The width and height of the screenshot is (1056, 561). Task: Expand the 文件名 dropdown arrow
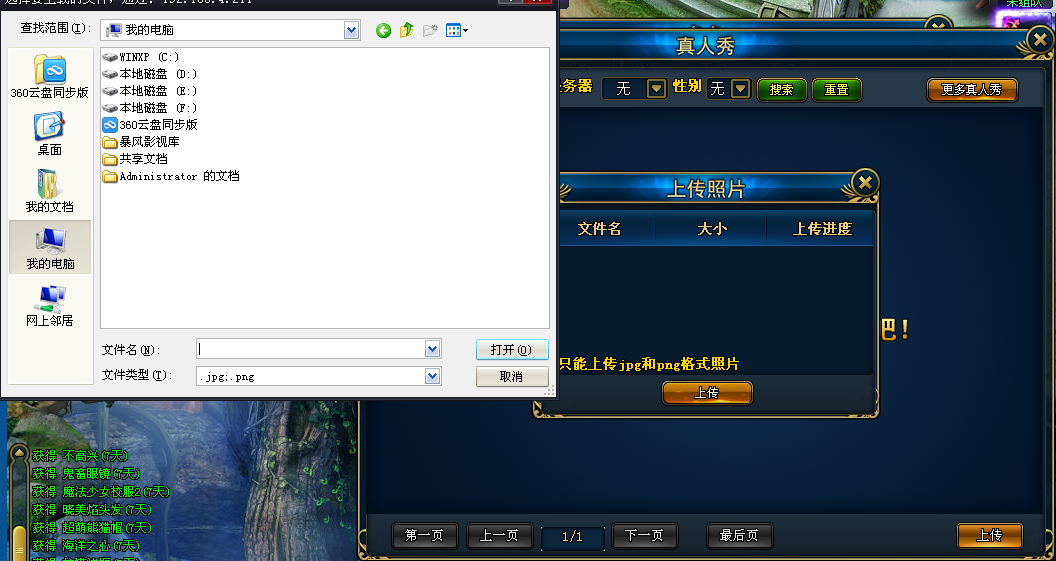pyautogui.click(x=432, y=349)
